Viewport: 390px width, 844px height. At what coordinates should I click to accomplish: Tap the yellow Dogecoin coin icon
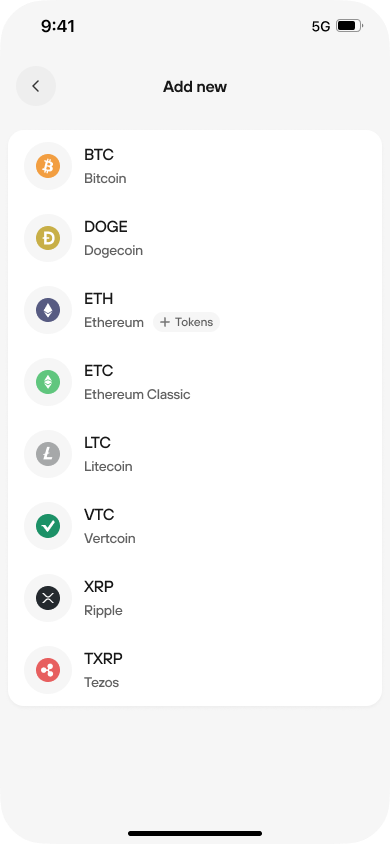point(48,238)
